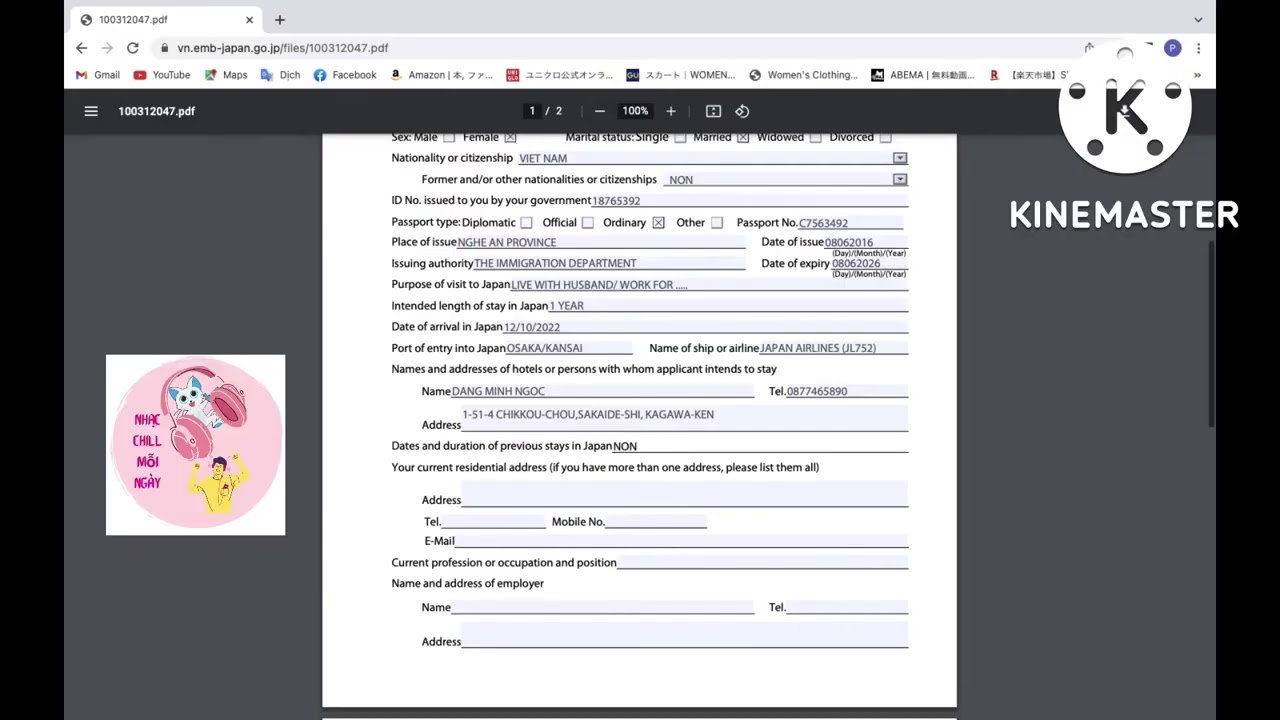Click the Mobile No. field
Screen dimensions: 1280x720
coord(655,522)
